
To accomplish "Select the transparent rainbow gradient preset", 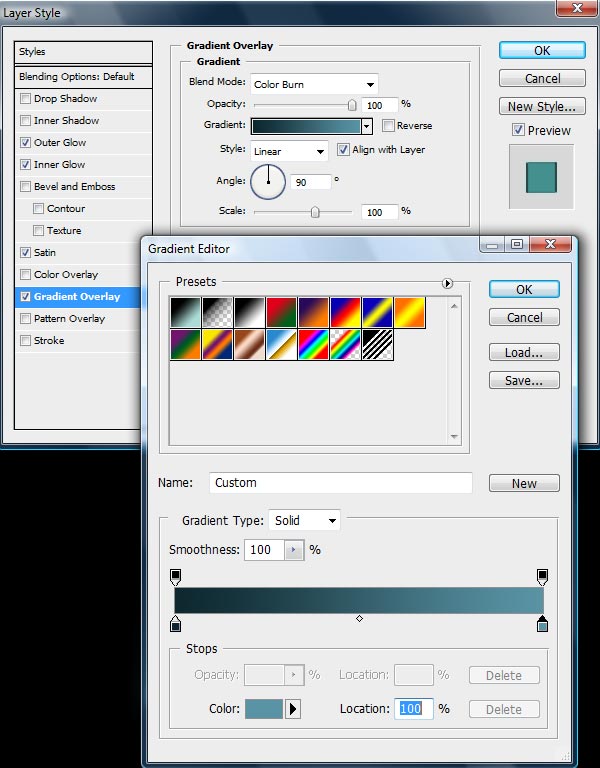I will [346, 344].
